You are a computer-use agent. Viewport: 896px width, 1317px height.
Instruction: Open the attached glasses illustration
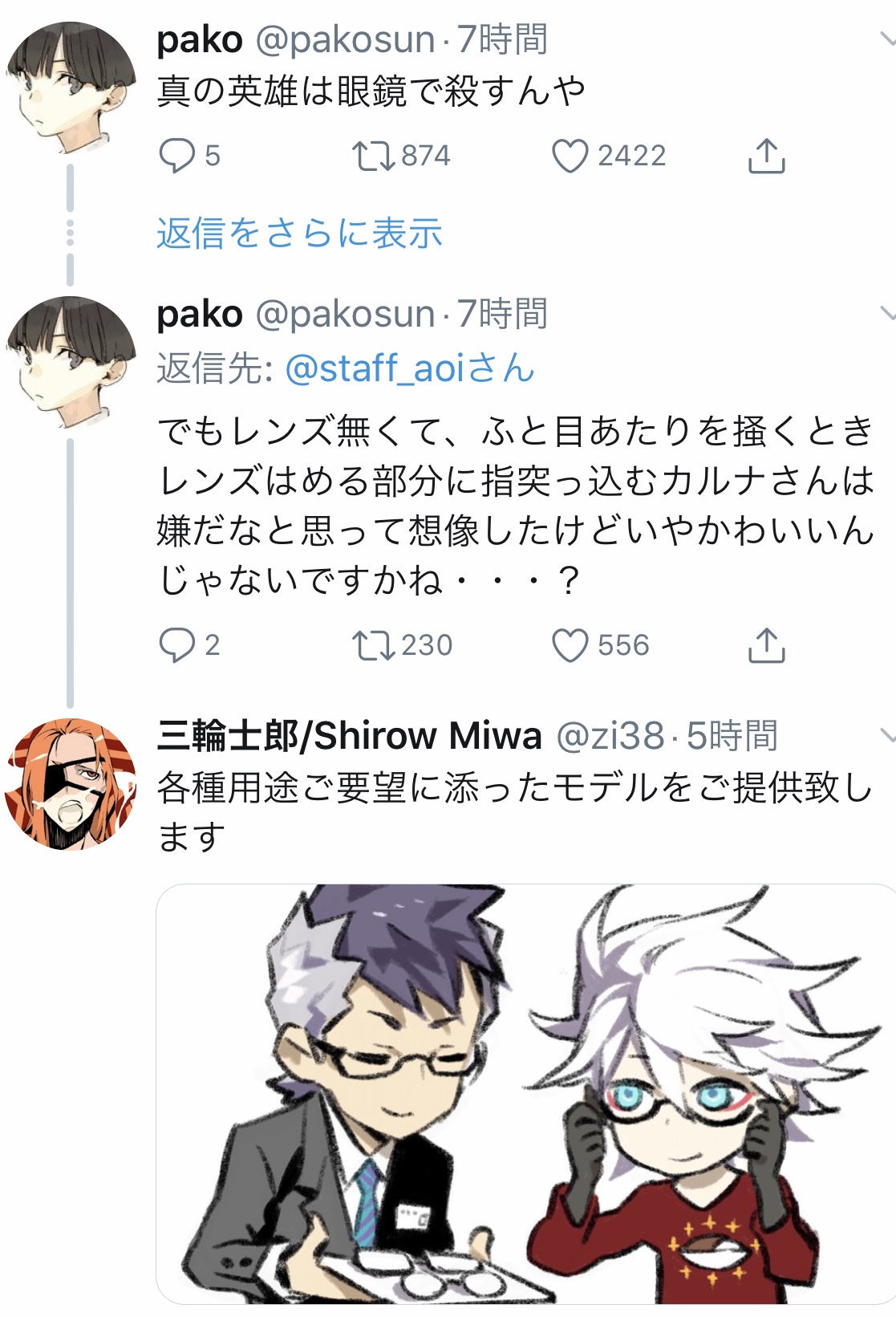(x=526, y=1094)
